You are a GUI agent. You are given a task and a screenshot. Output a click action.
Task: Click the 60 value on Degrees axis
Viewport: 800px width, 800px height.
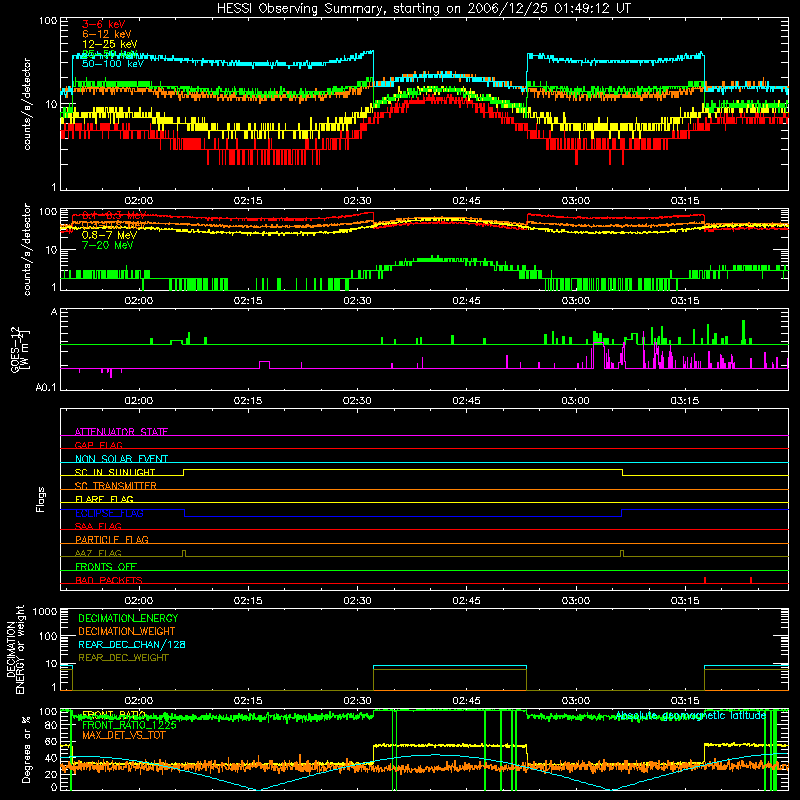point(51,742)
